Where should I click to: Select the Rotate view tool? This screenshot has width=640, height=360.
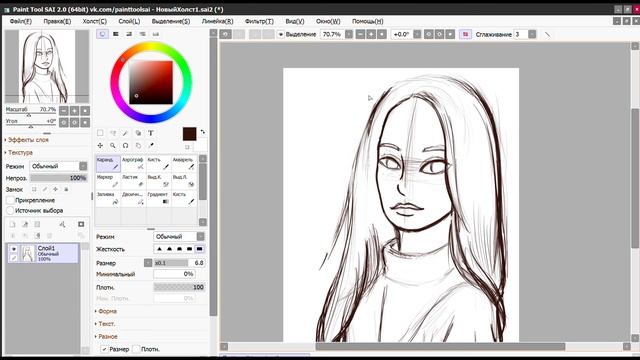coord(126,145)
